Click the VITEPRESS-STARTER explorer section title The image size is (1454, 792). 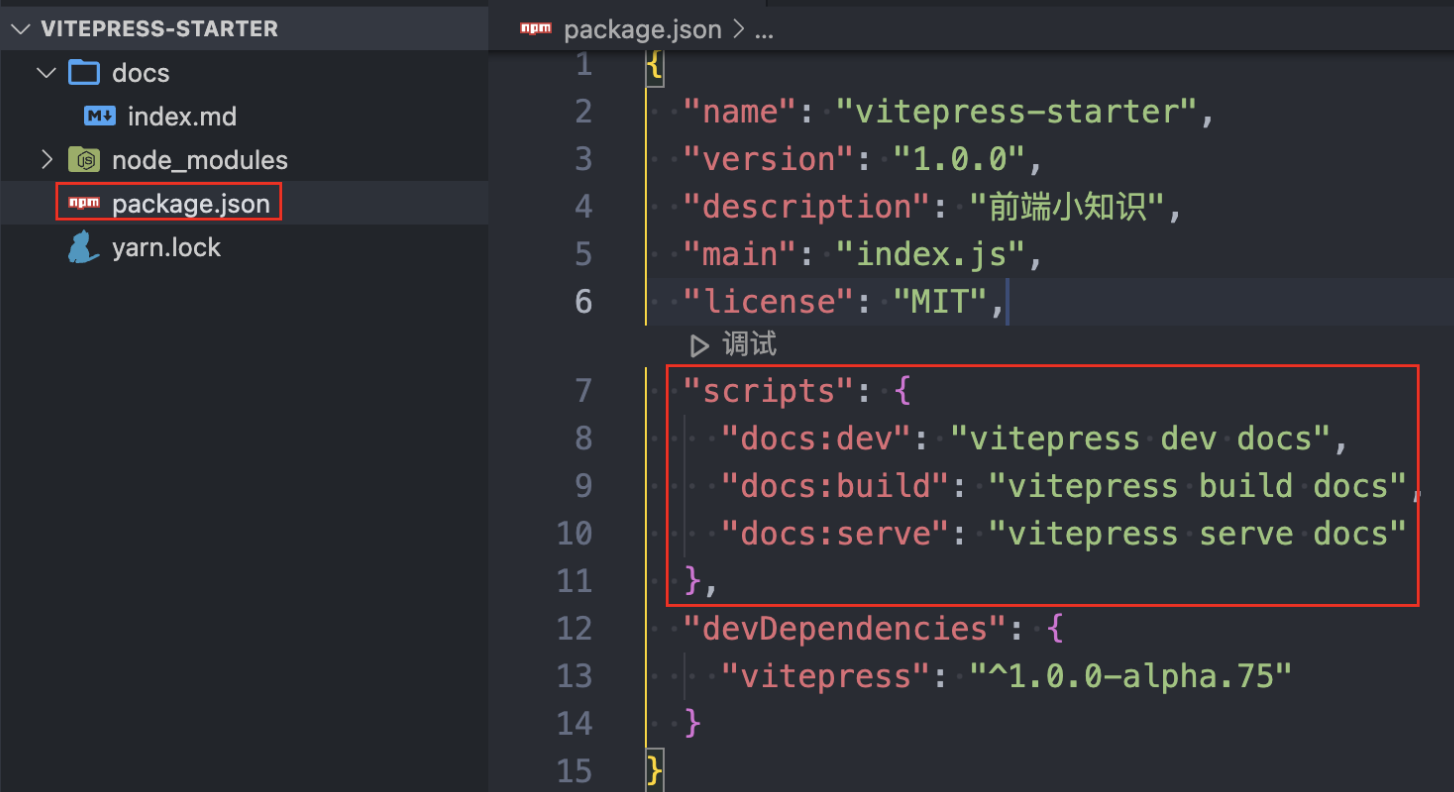(x=159, y=29)
